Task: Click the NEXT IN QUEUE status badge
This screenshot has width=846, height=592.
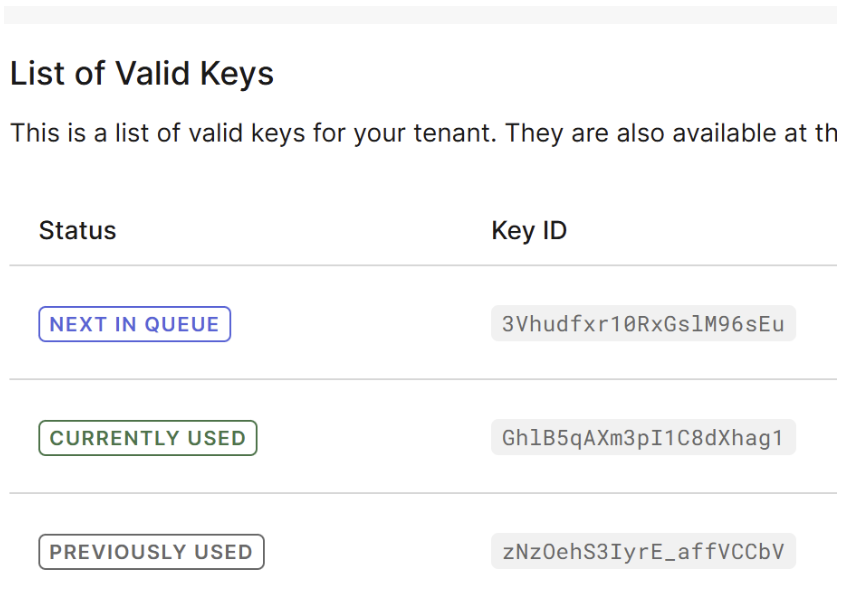Action: [x=134, y=324]
